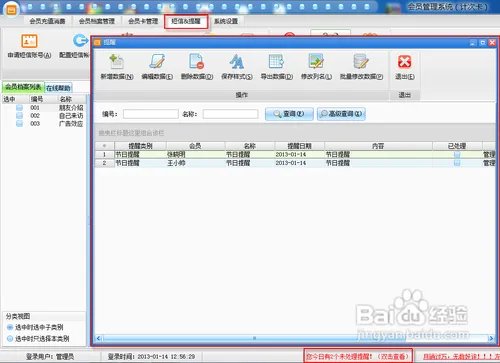
Task: Sort by the 会员 column header
Action: 195,146
